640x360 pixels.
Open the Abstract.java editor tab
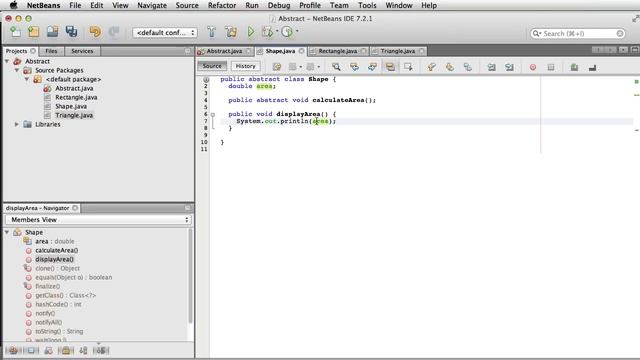click(x=224, y=51)
